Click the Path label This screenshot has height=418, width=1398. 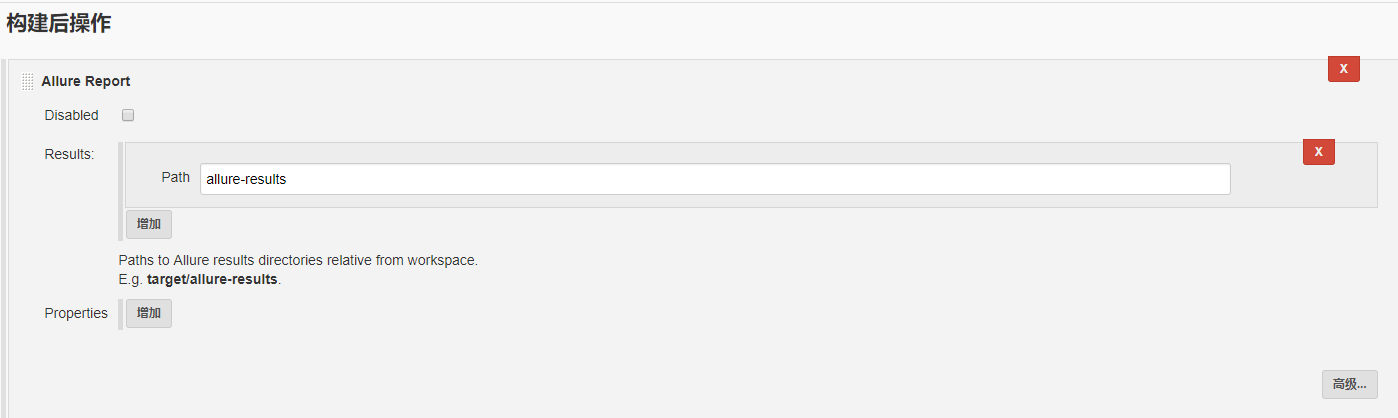176,177
